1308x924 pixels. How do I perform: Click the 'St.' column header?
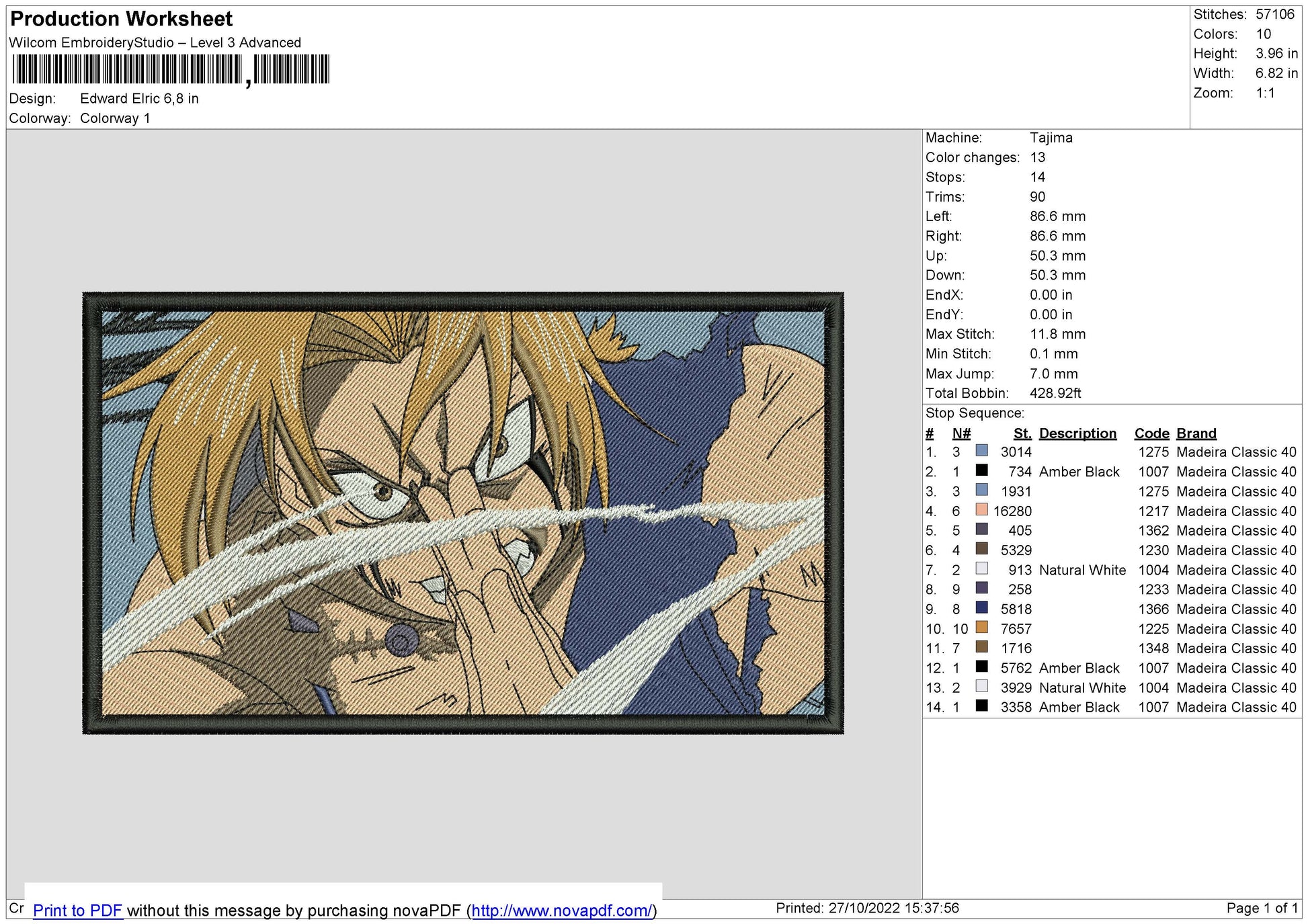[x=1022, y=433]
